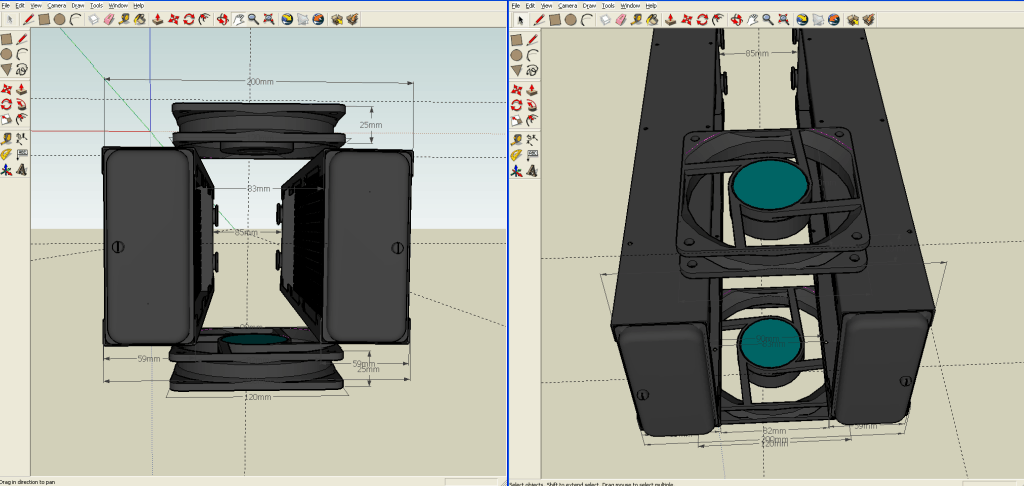Select the arrow Select tool in right window
The image size is (1024, 486).
520,19
